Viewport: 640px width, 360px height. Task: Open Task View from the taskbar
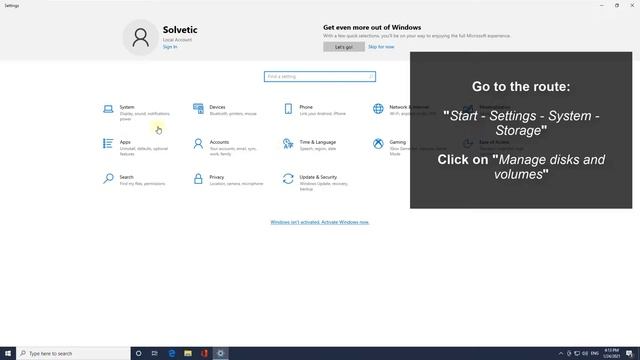point(155,353)
